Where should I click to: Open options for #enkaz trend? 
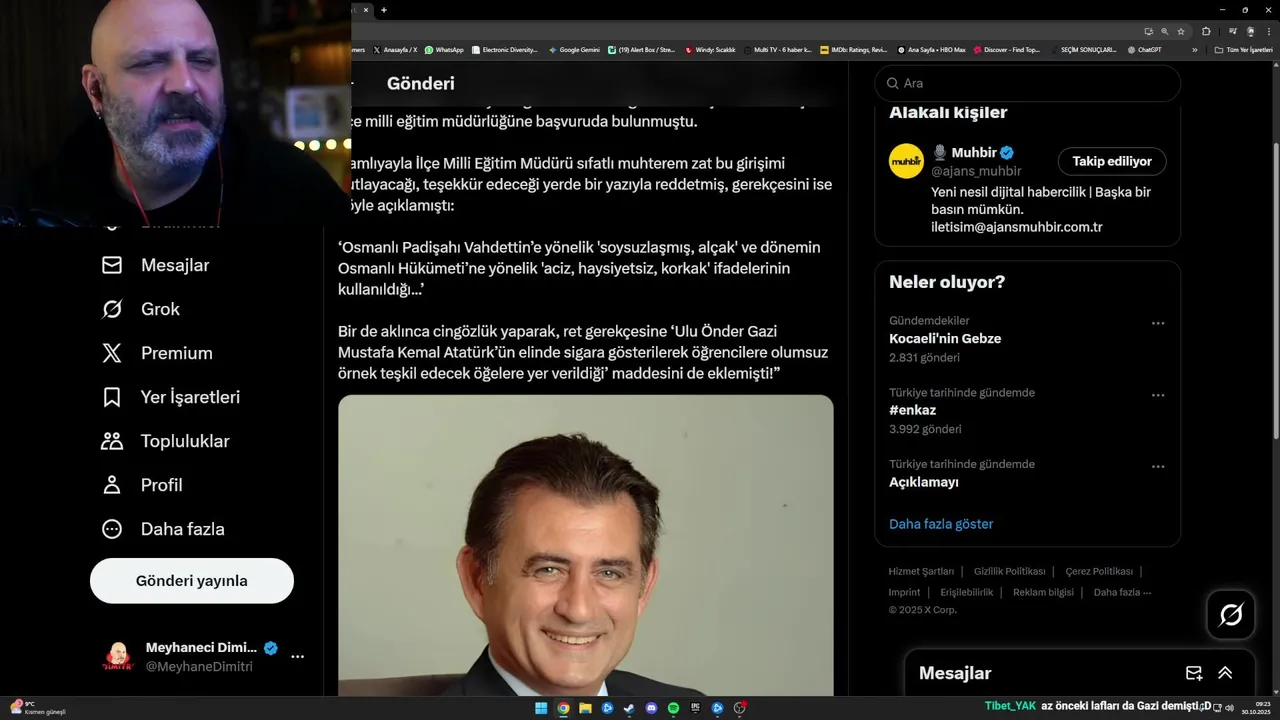1158,395
